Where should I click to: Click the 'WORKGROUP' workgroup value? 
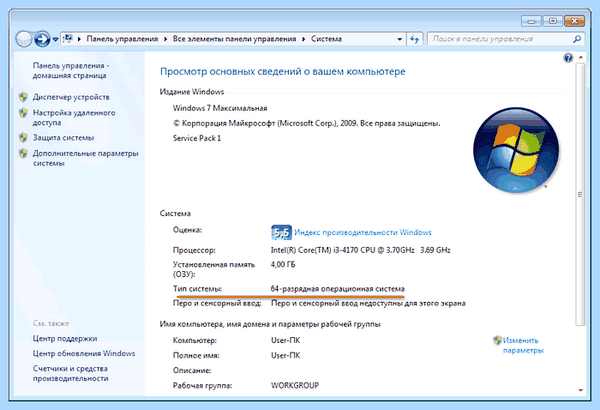tap(295, 385)
